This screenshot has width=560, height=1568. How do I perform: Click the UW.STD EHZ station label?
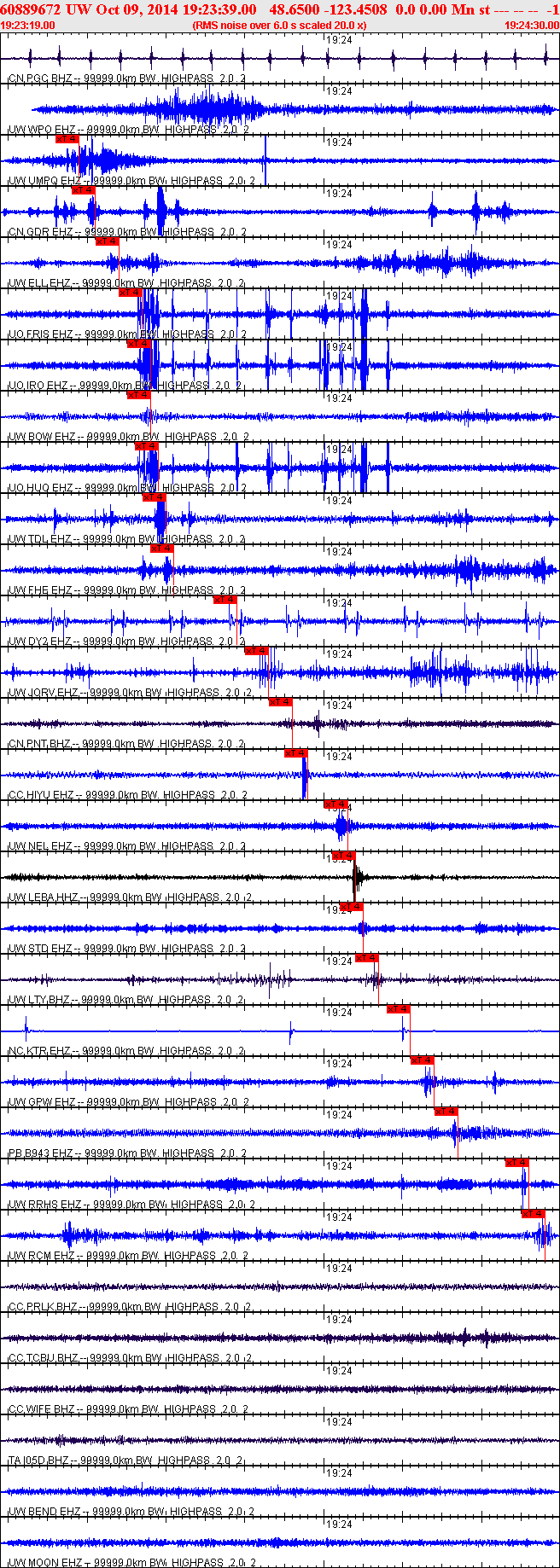click(39, 949)
